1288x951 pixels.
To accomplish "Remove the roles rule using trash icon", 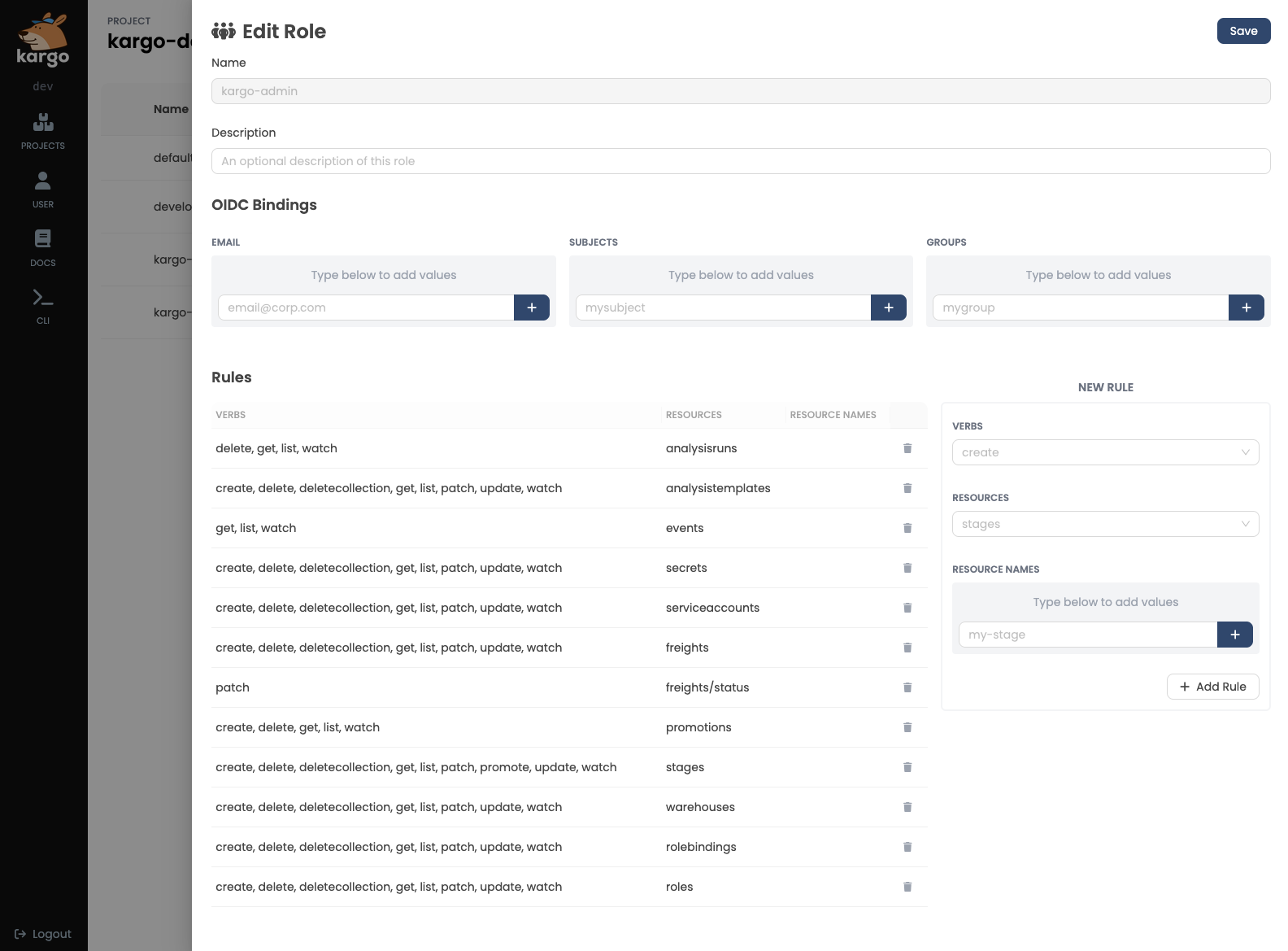I will (907, 887).
